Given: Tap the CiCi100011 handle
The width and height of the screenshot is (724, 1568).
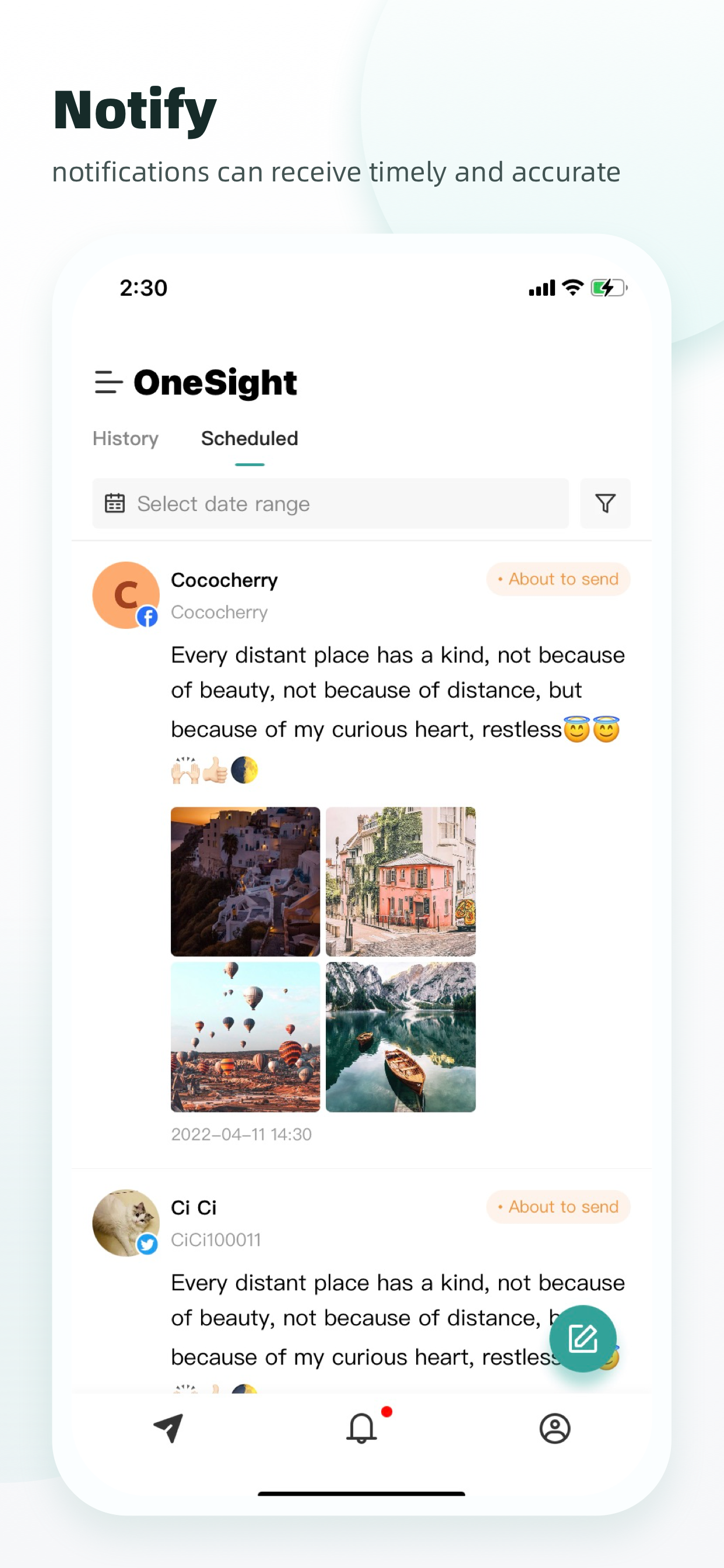Looking at the screenshot, I should tap(215, 1240).
